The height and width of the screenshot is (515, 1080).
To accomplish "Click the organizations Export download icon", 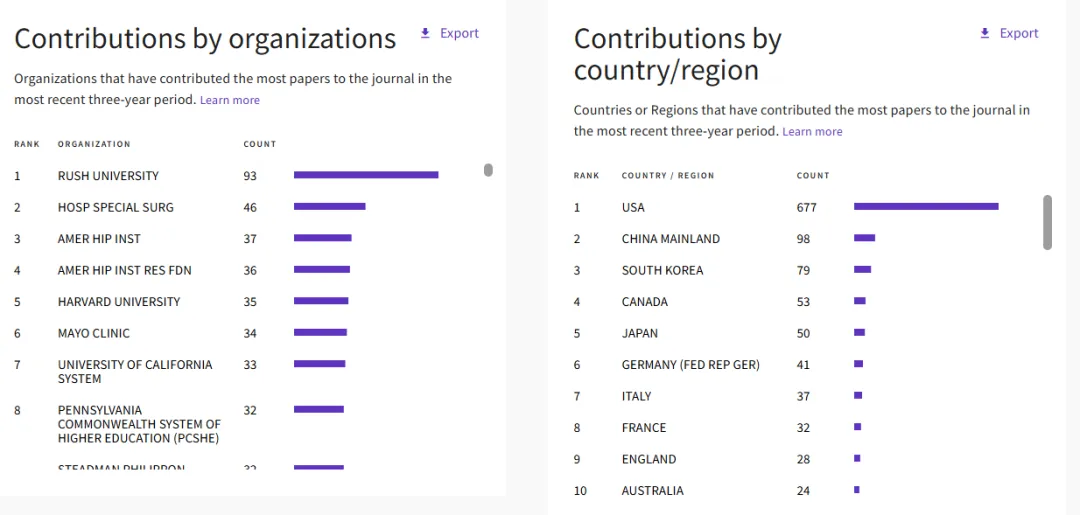I will point(425,33).
